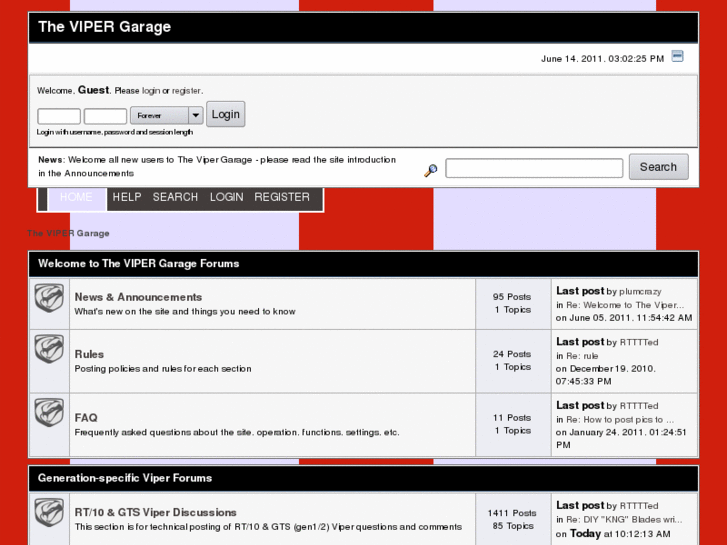The width and height of the screenshot is (727, 545).
Task: Open the last post Re: rule
Action: [582, 356]
